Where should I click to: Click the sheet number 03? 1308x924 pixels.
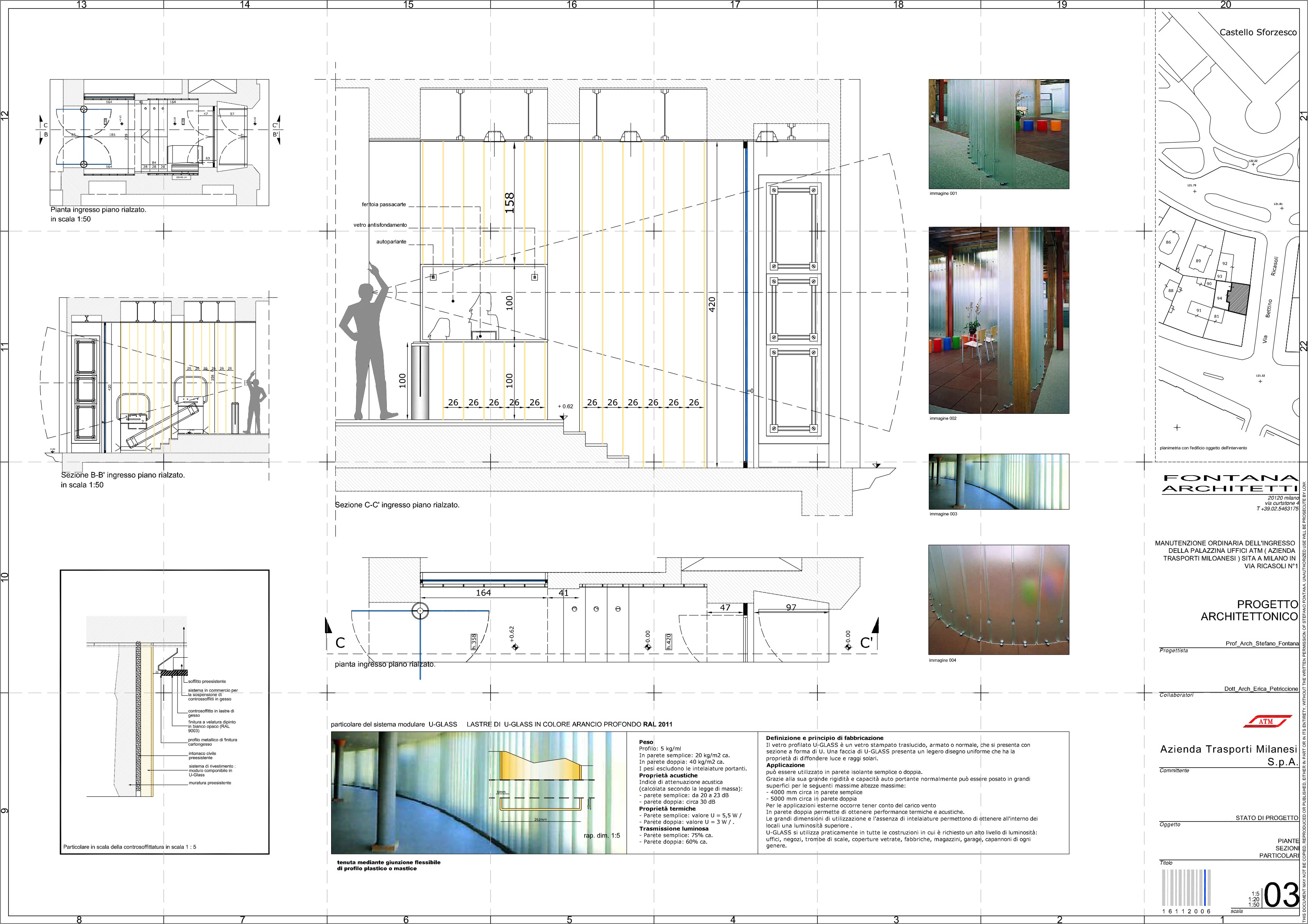click(1282, 896)
